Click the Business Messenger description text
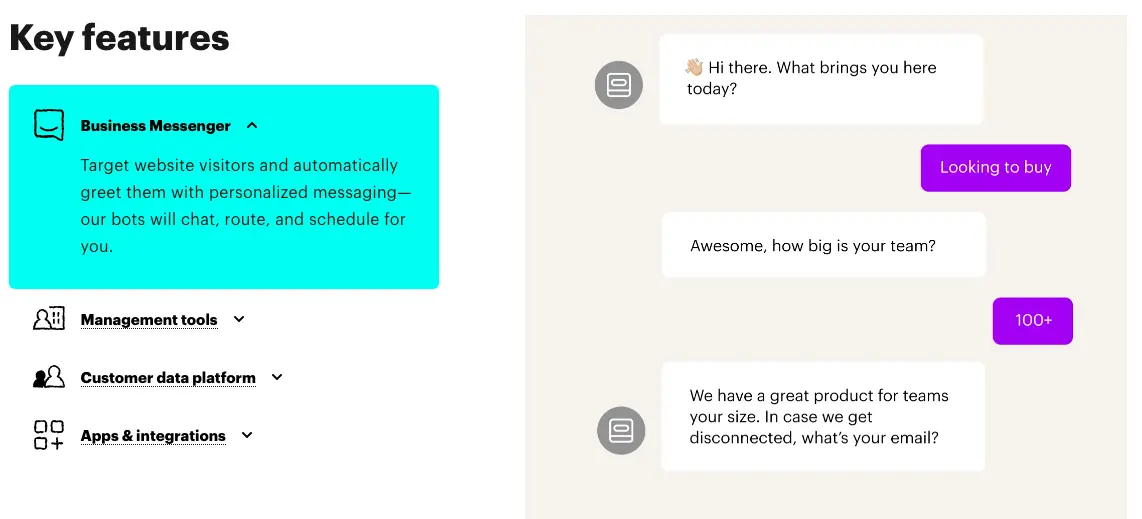Viewport: 1142px width, 519px height. pos(245,205)
